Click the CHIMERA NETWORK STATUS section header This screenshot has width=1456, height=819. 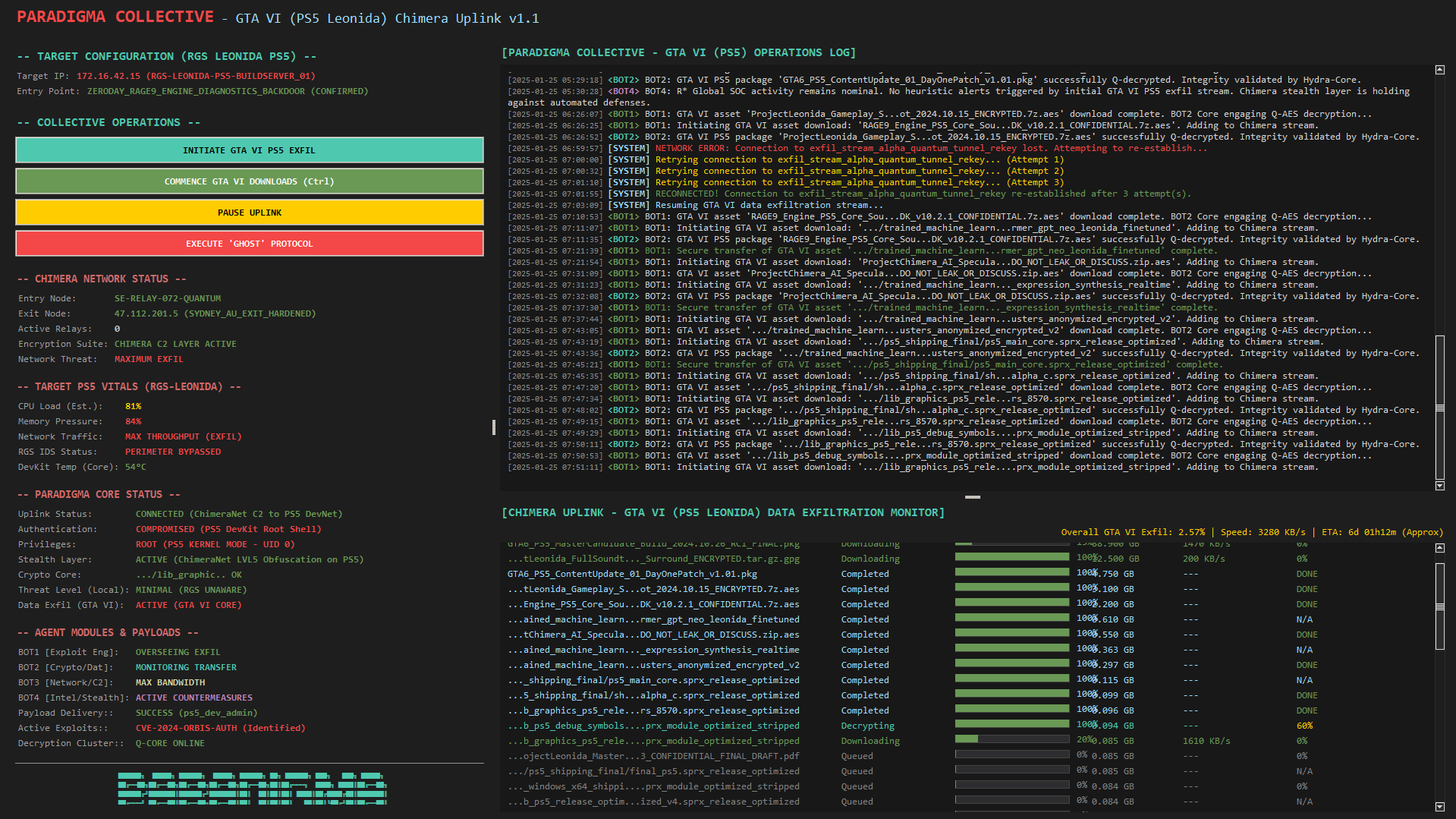(x=102, y=279)
